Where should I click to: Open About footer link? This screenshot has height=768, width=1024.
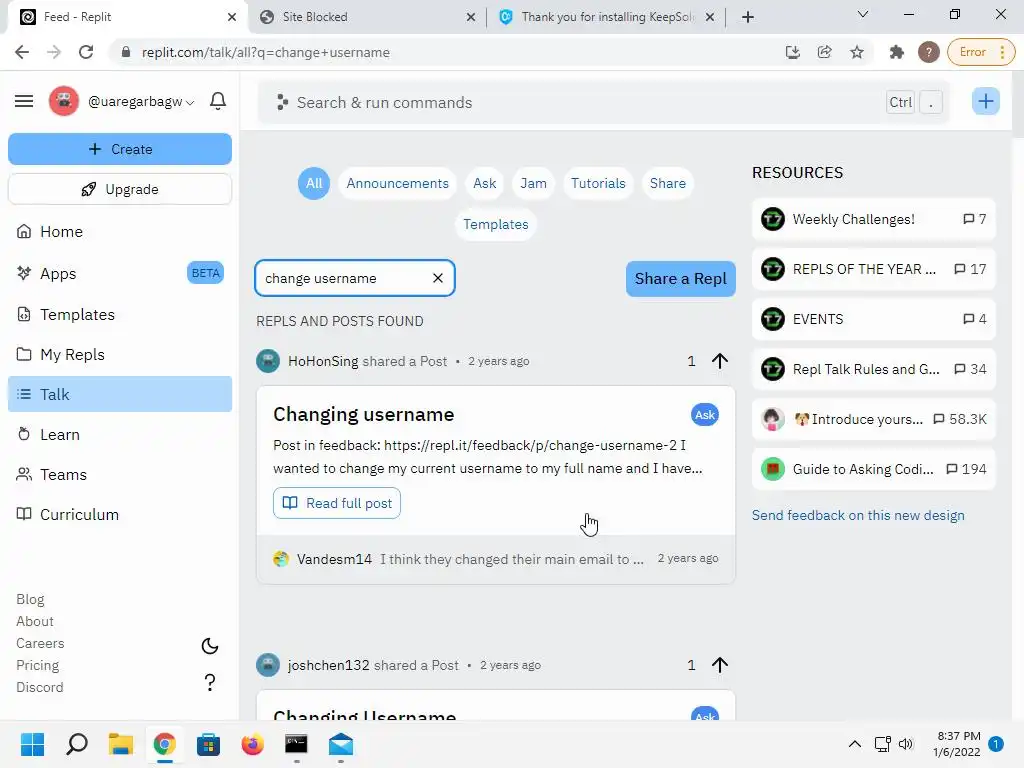(35, 621)
